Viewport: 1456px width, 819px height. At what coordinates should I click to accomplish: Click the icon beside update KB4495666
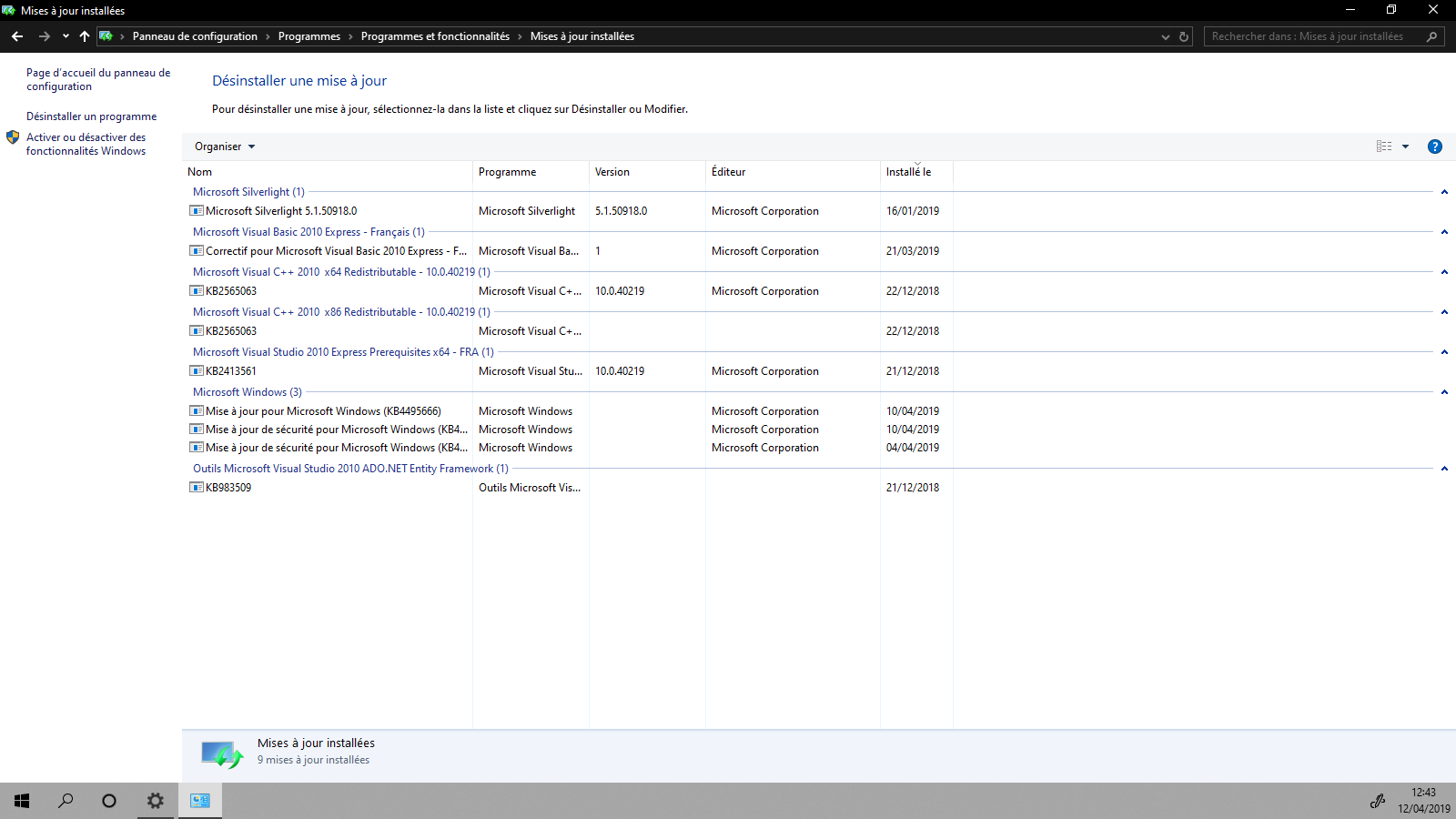point(196,411)
